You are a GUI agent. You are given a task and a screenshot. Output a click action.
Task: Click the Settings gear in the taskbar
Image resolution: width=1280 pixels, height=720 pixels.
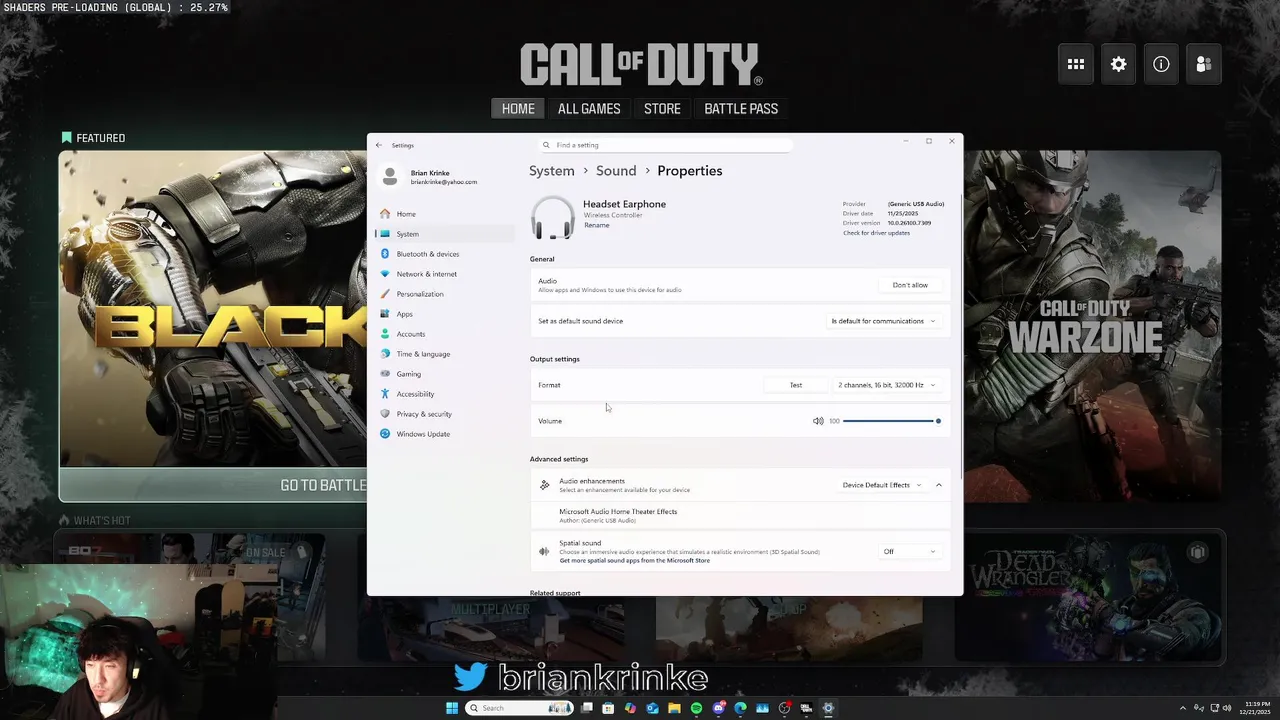[828, 708]
